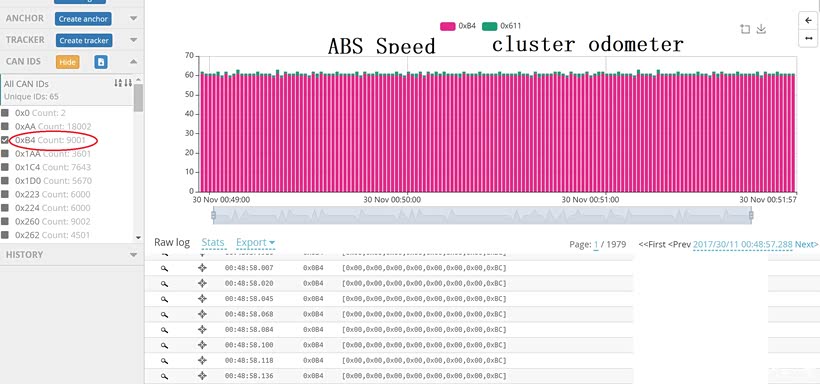Click the crosshair icon in the 00:48:58.136 row
The image size is (820, 384).
[x=202, y=376]
